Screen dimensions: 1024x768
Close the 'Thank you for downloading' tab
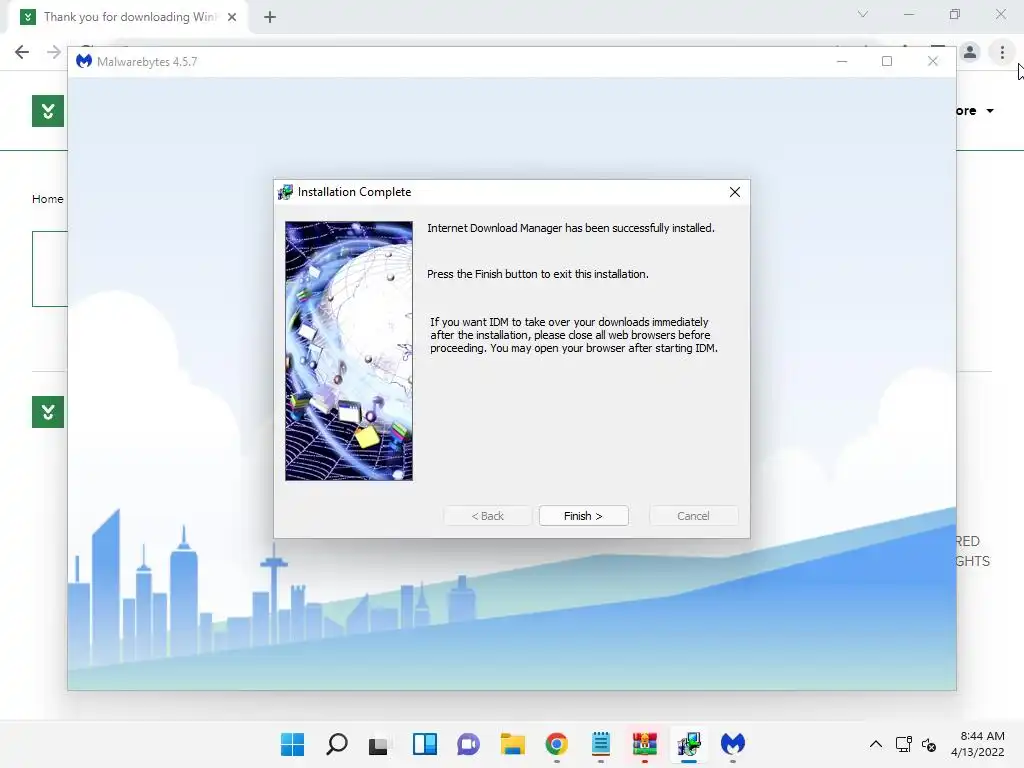[x=232, y=17]
